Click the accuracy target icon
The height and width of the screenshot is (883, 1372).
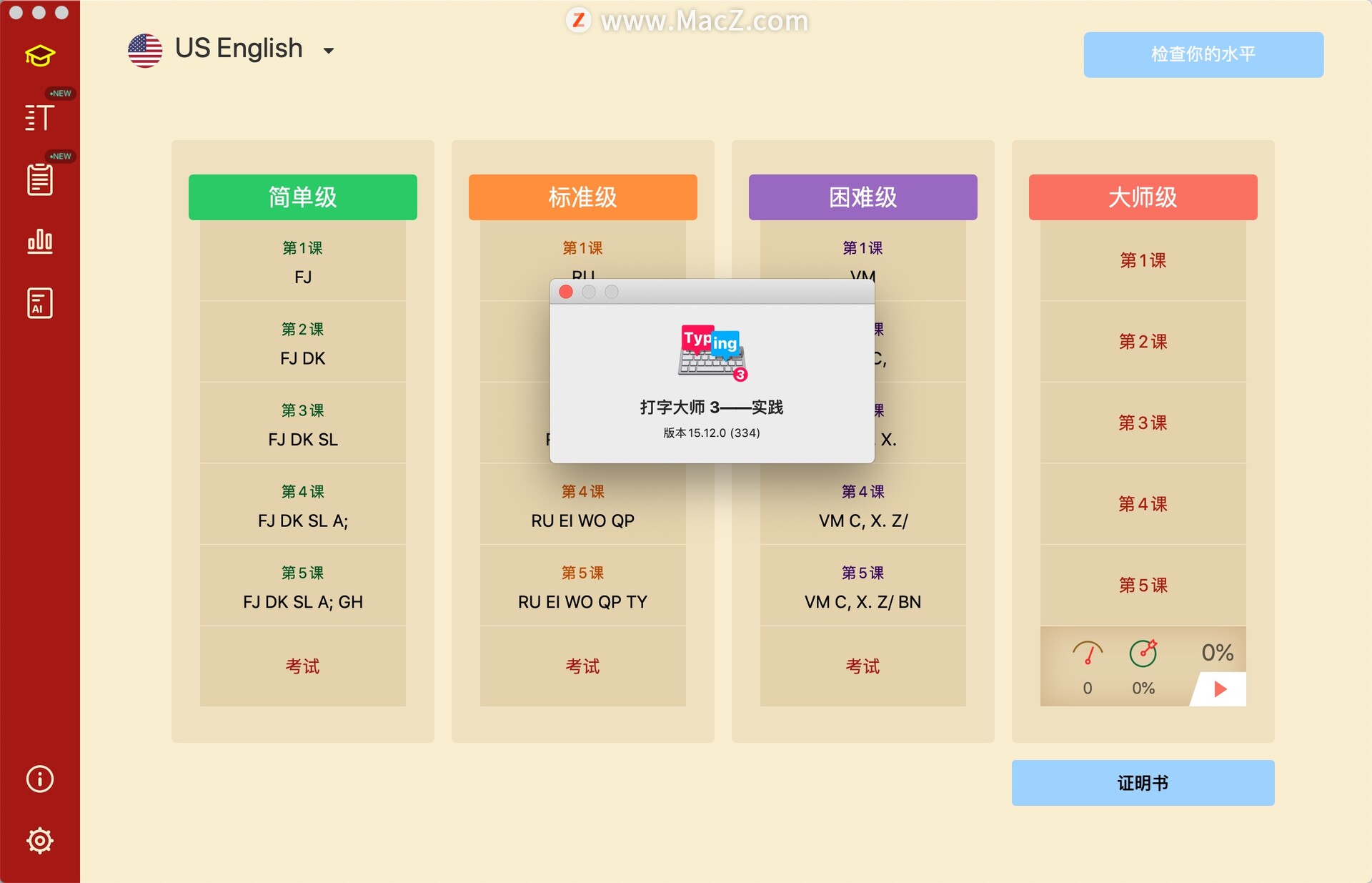click(x=1143, y=653)
